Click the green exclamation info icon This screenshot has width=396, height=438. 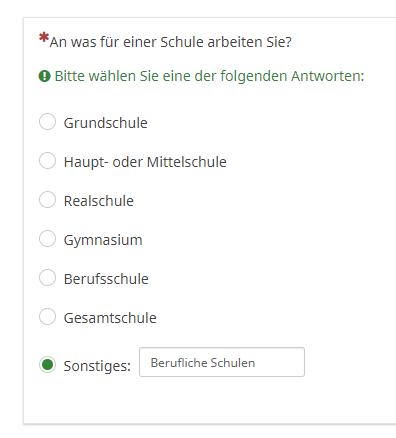44,76
